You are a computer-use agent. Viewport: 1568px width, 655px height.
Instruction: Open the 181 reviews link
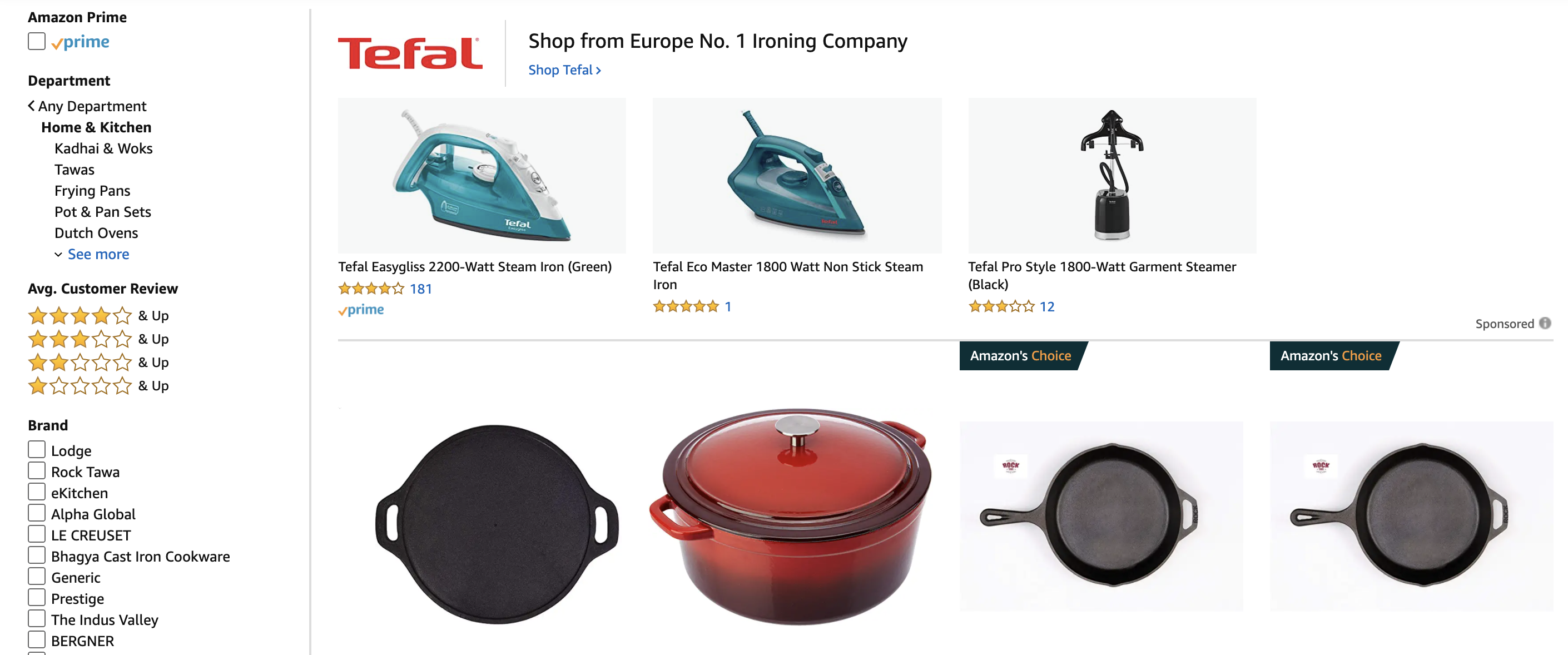(x=420, y=289)
